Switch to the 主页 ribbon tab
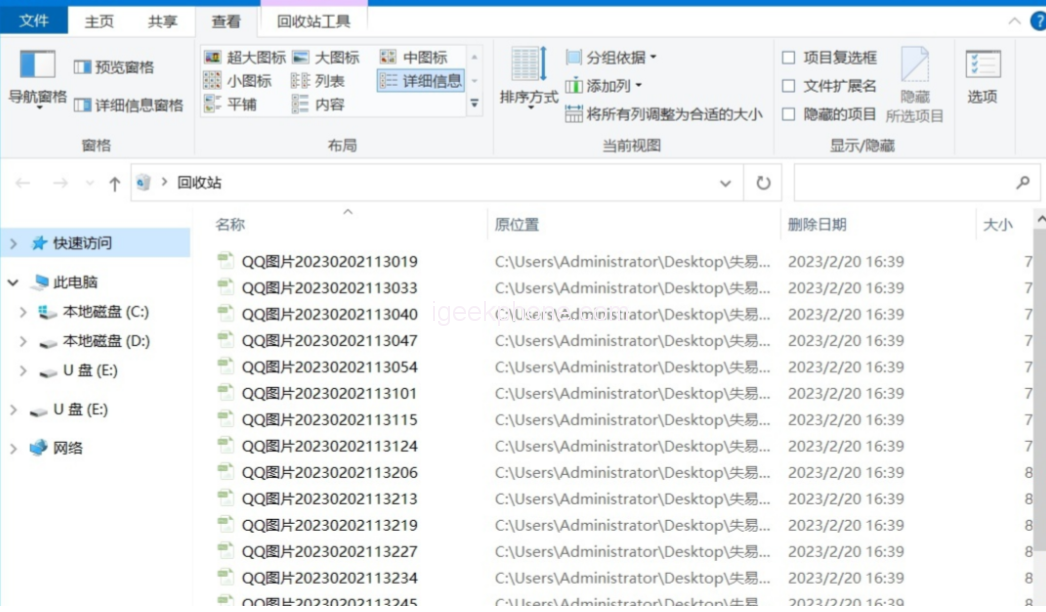The width and height of the screenshot is (1046, 612). pos(99,21)
